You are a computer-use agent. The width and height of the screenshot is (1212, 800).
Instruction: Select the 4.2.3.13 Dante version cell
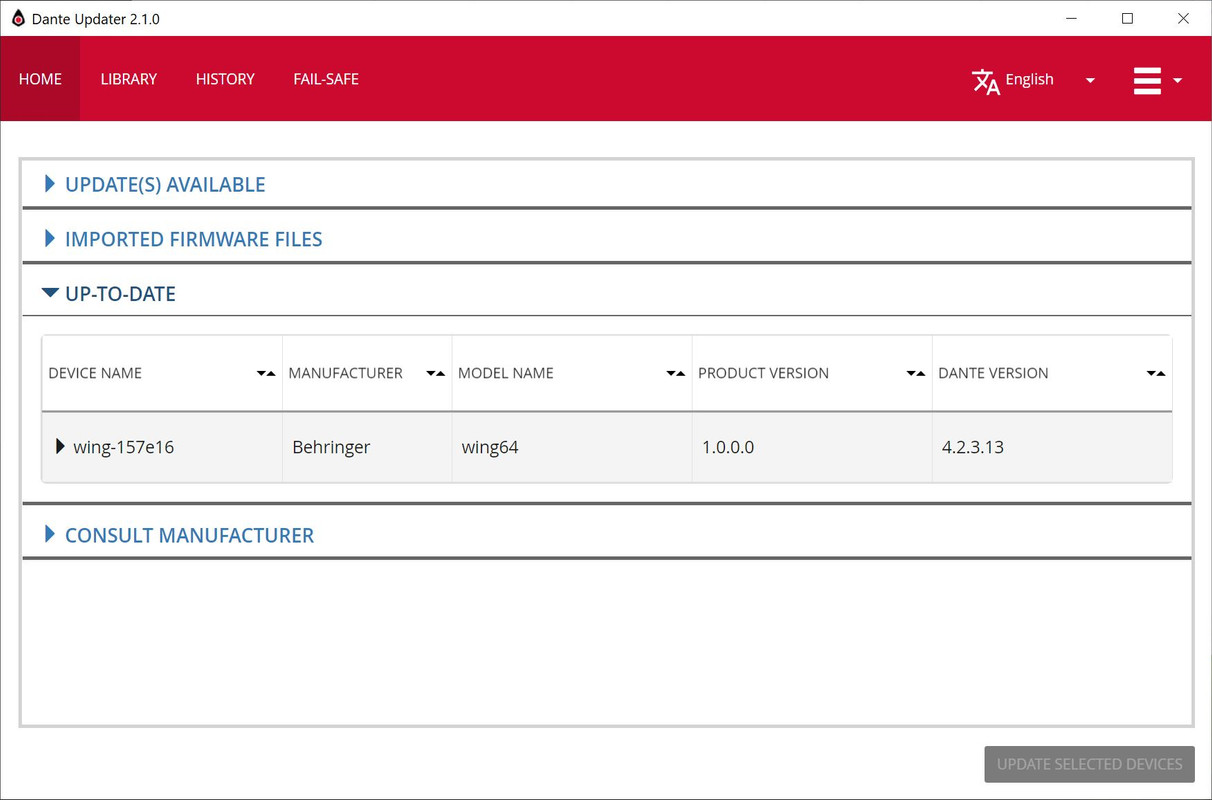tap(1052, 447)
